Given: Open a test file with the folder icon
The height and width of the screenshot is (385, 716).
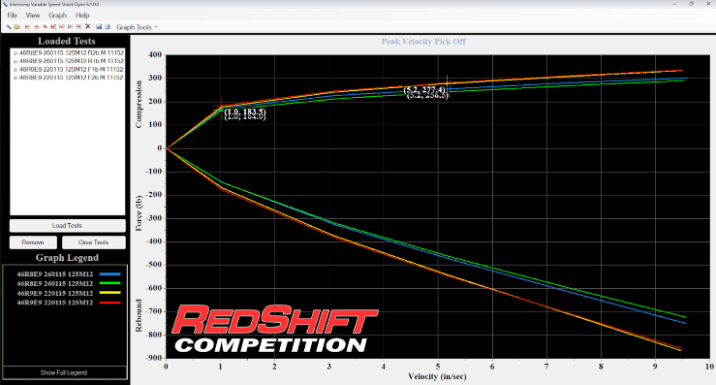Looking at the screenshot, I should pos(17,27).
